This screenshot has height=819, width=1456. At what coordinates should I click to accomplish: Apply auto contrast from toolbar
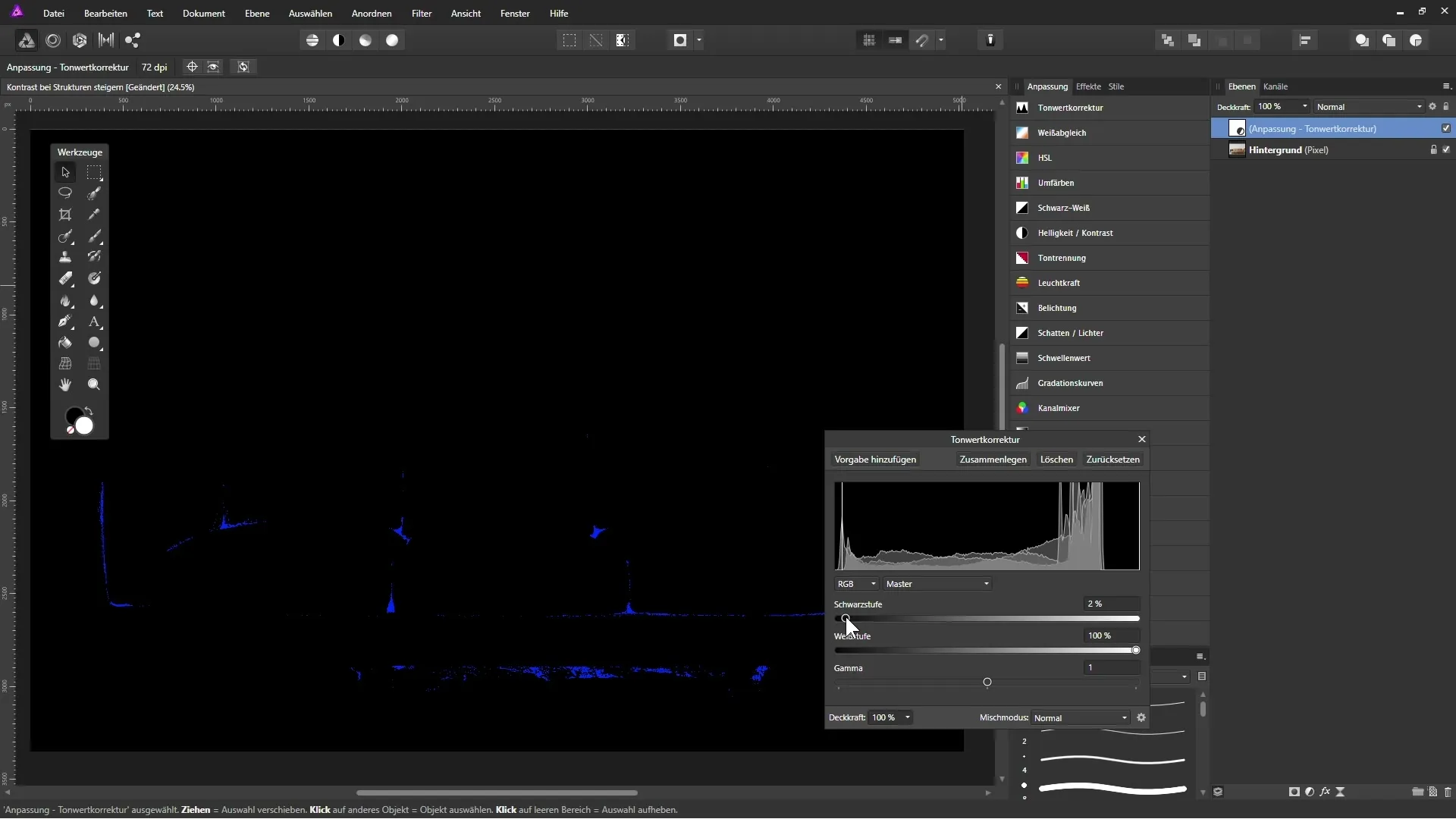pyautogui.click(x=339, y=40)
